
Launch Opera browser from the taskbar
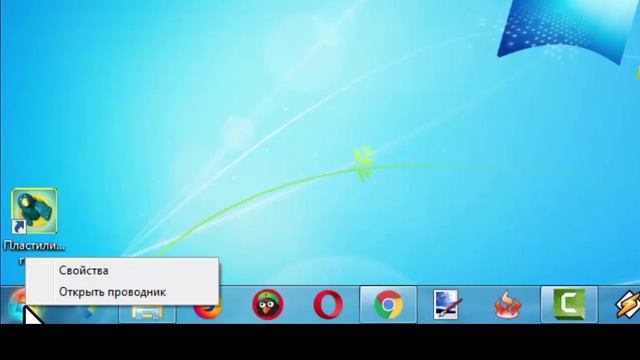point(328,304)
